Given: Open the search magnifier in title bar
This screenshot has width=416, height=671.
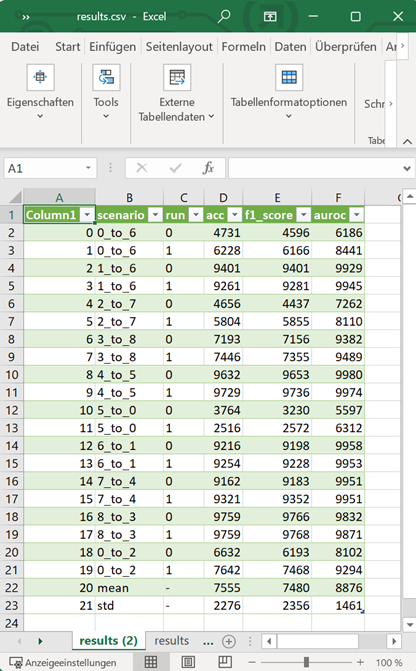Looking at the screenshot, I should [224, 17].
